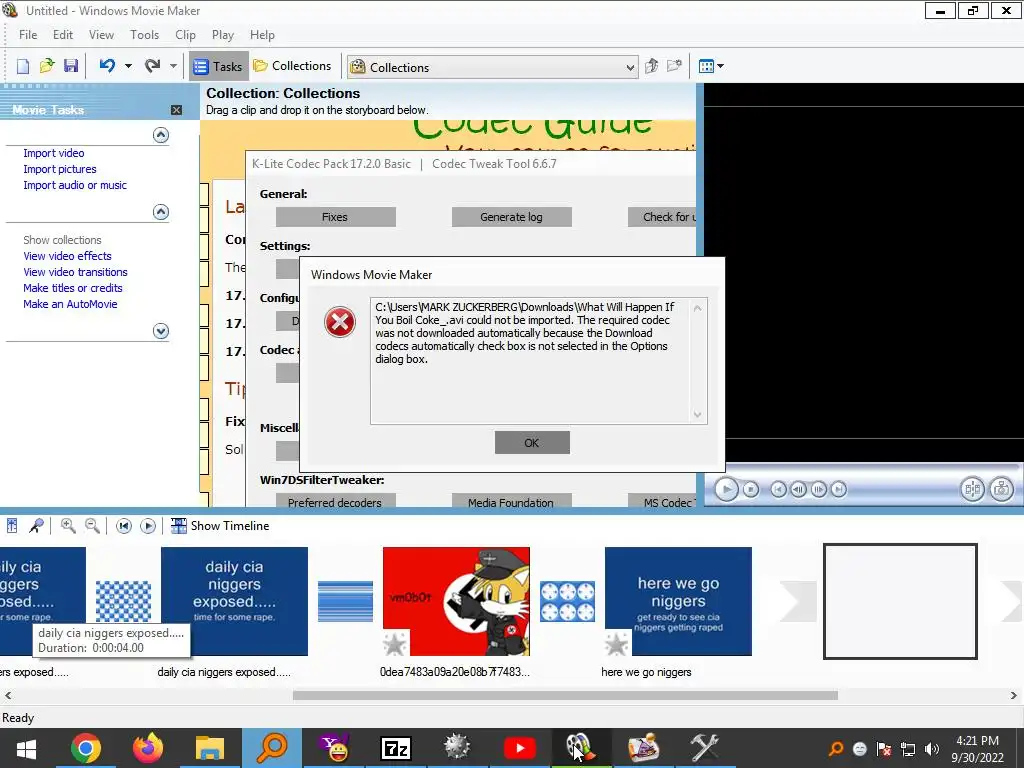1024x768 pixels.
Task: Create a new project from the toolbar
Action: tap(23, 66)
